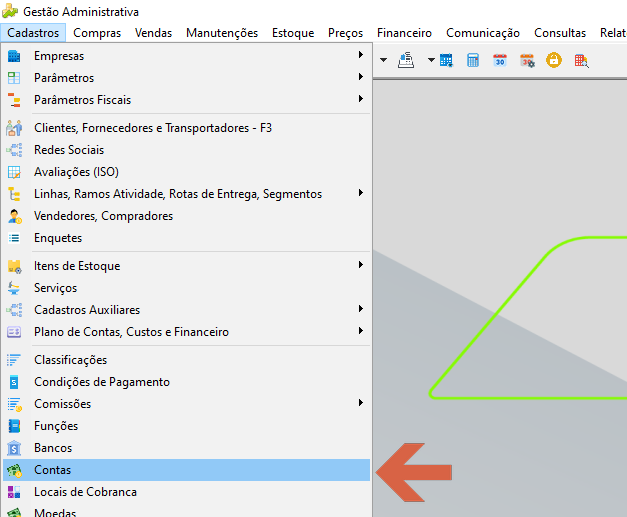This screenshot has width=627, height=517.
Task: Expand the Parâmetros submenu arrow
Action: [x=361, y=76]
